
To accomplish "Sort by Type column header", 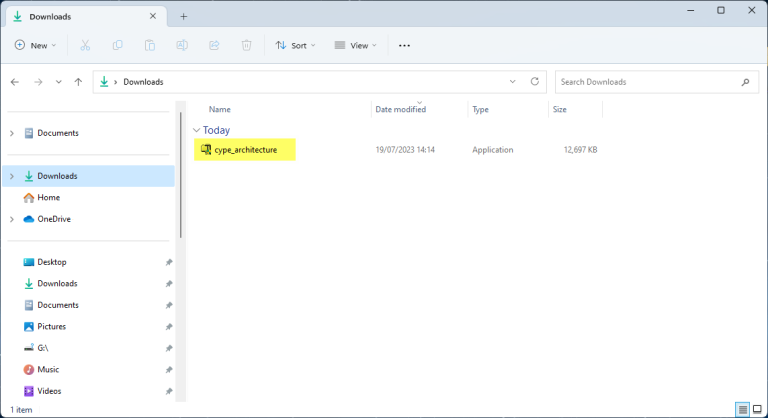I will click(480, 109).
